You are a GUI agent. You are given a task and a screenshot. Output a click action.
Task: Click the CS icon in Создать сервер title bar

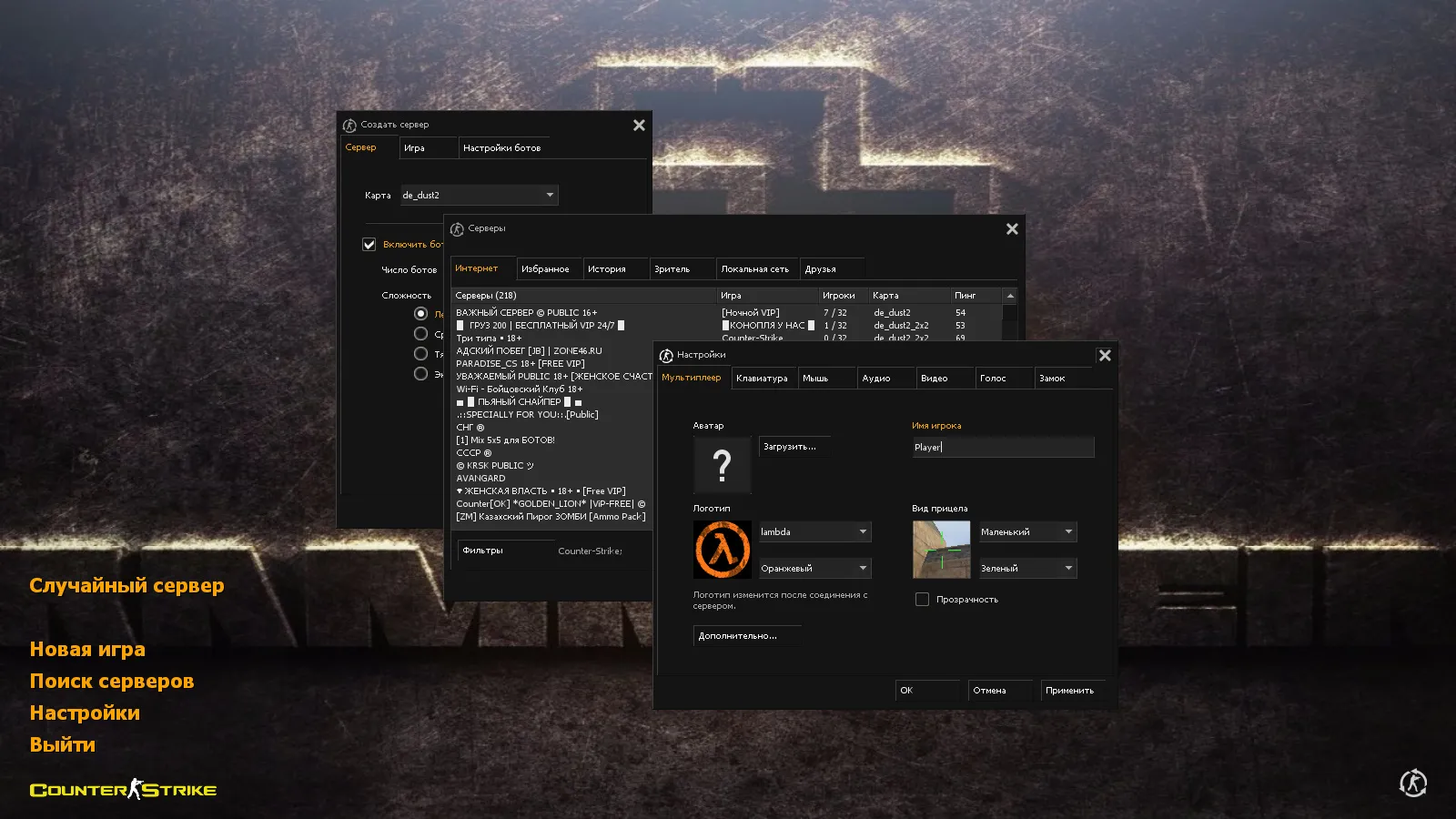pos(350,125)
